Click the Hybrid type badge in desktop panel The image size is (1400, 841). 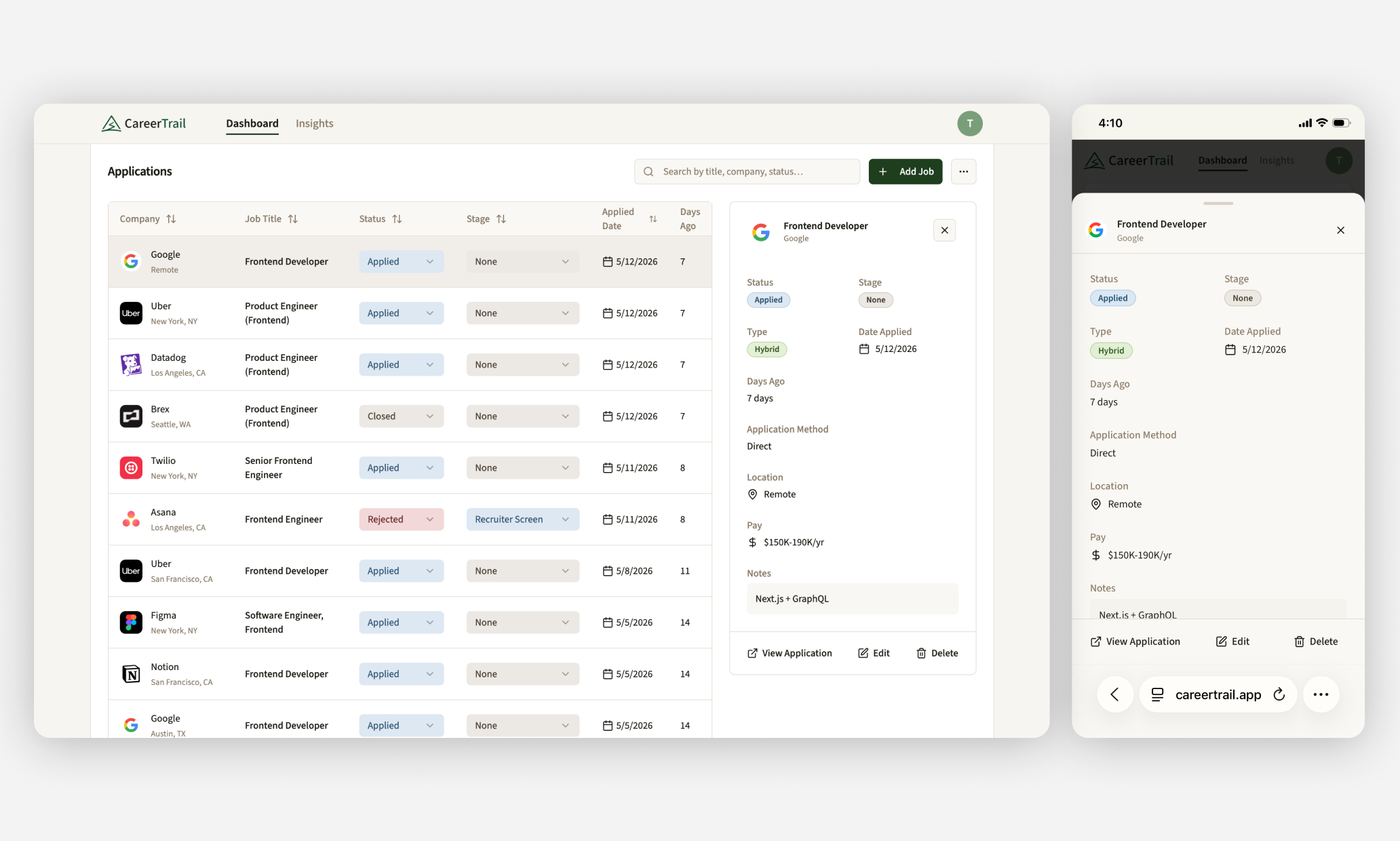pos(766,349)
